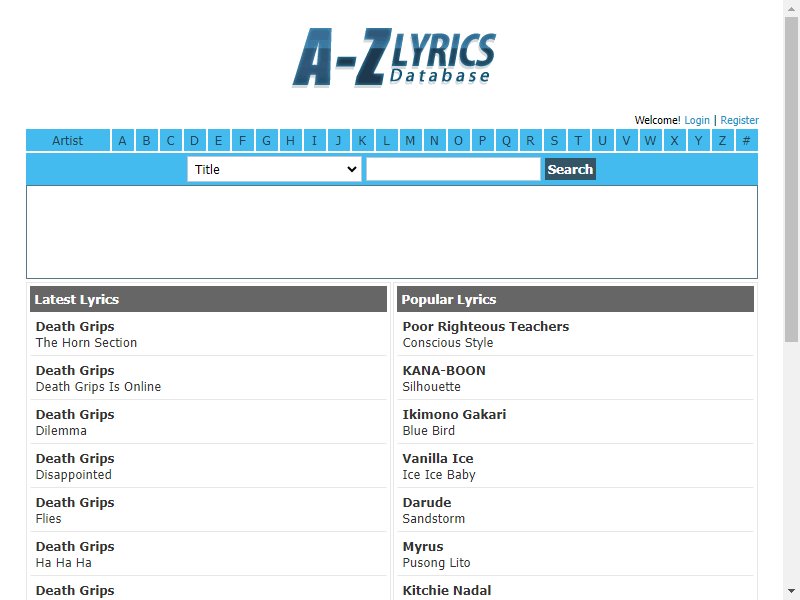Image resolution: width=800 pixels, height=600 pixels.
Task: Open Myrus artist page
Action: pyautogui.click(x=423, y=546)
